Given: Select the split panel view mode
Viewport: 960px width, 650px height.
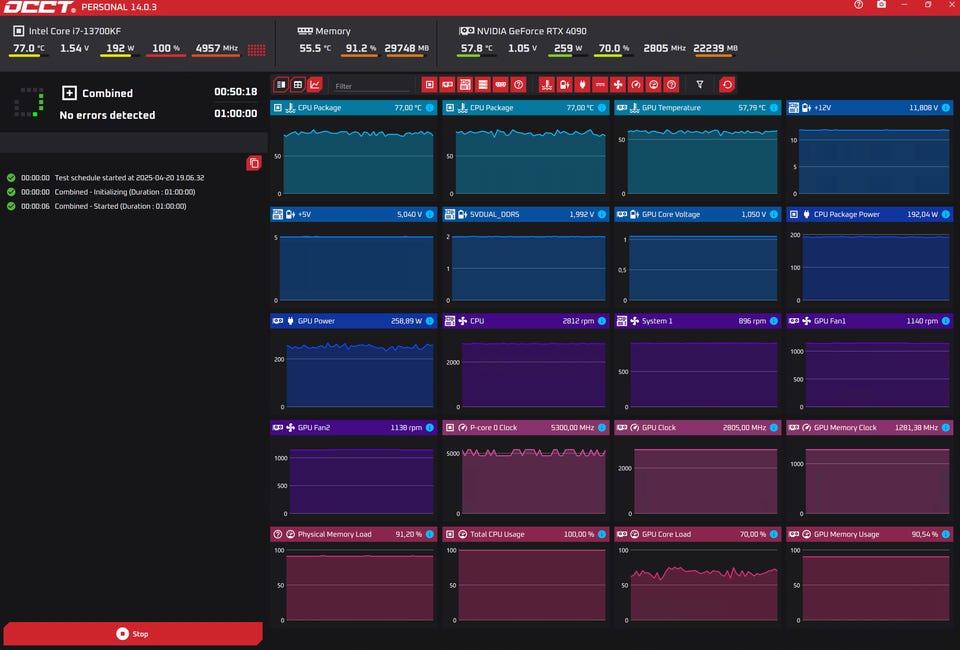Looking at the screenshot, I should pos(281,85).
